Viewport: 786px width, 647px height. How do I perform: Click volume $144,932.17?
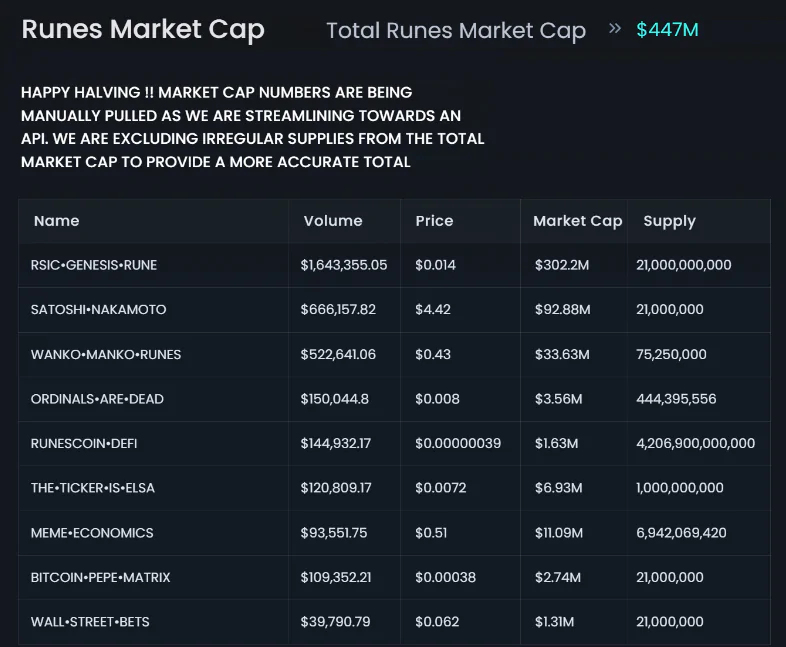(x=336, y=444)
